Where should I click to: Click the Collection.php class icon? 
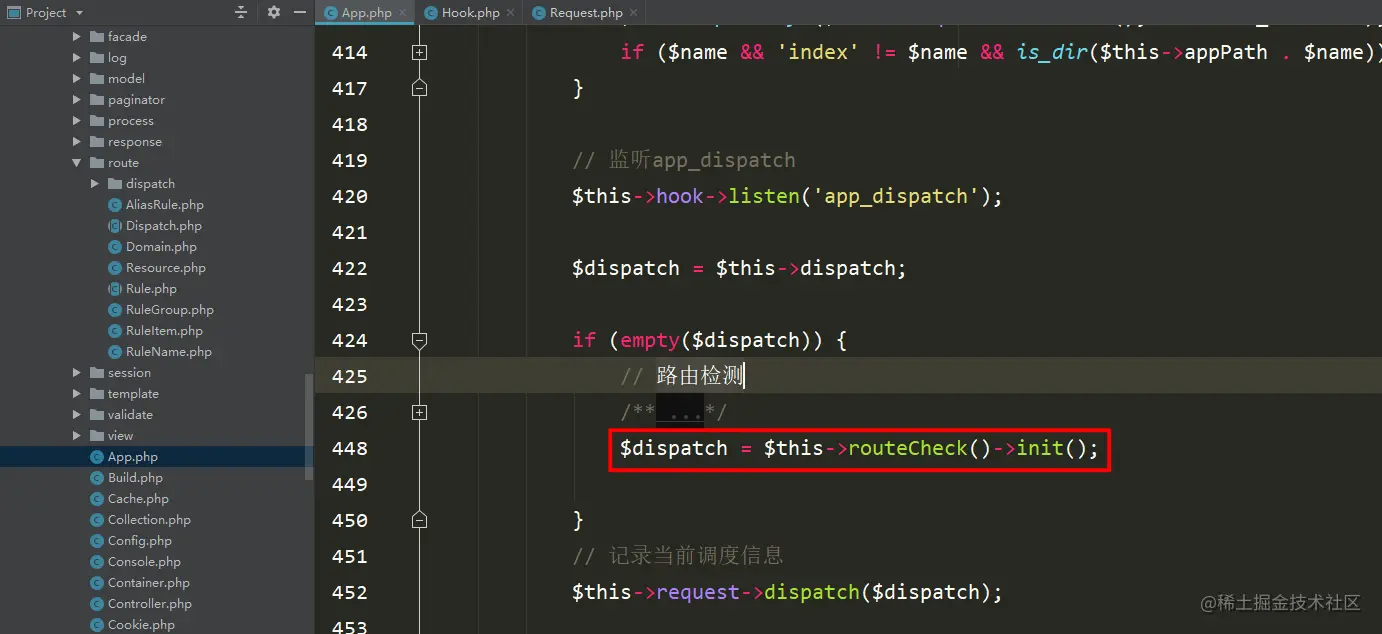97,520
